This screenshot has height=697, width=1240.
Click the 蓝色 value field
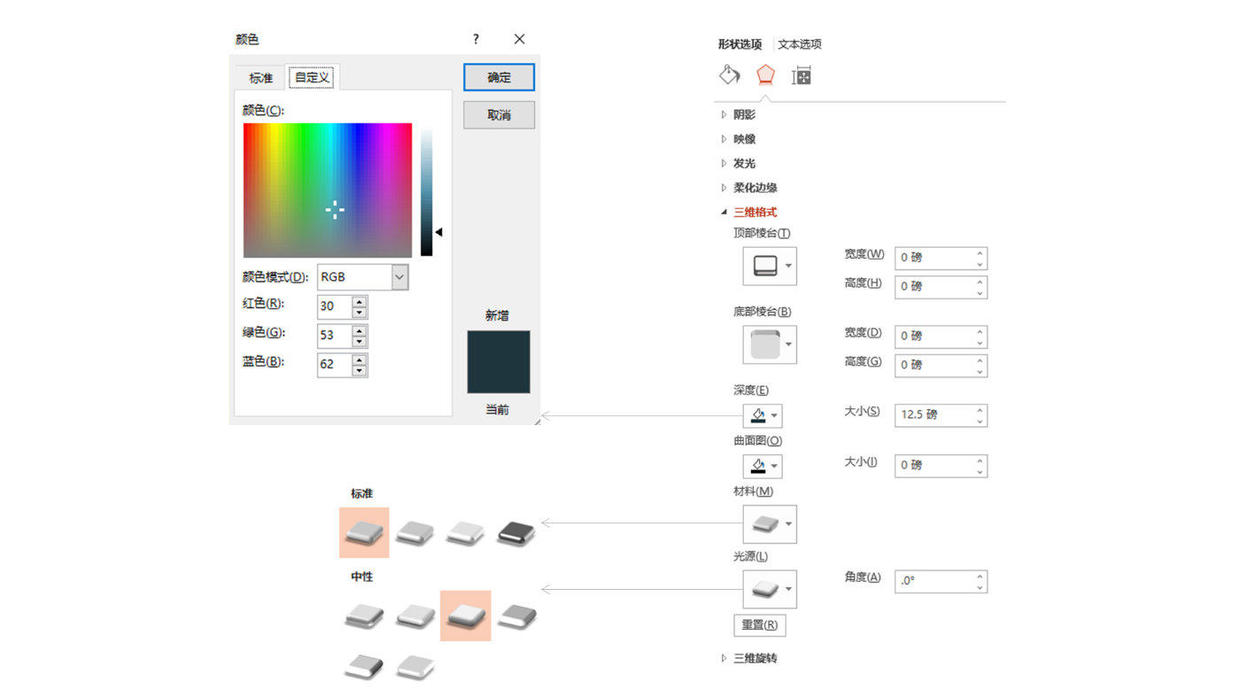pyautogui.click(x=334, y=365)
